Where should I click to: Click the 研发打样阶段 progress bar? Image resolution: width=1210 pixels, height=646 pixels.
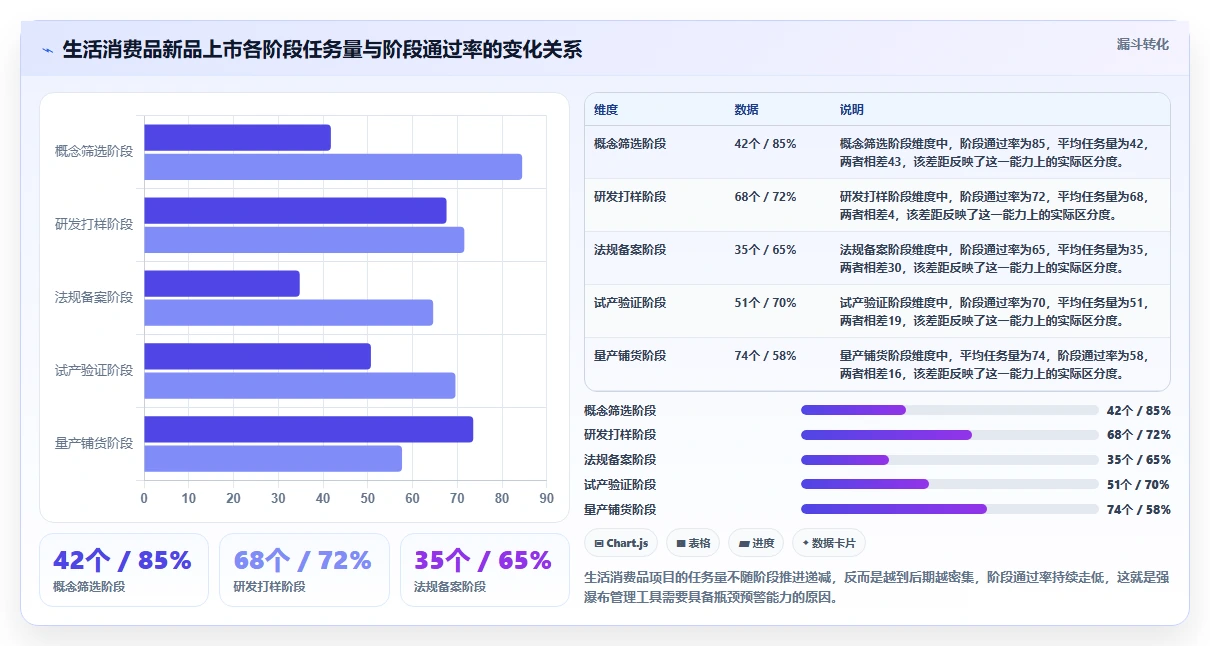coord(950,435)
